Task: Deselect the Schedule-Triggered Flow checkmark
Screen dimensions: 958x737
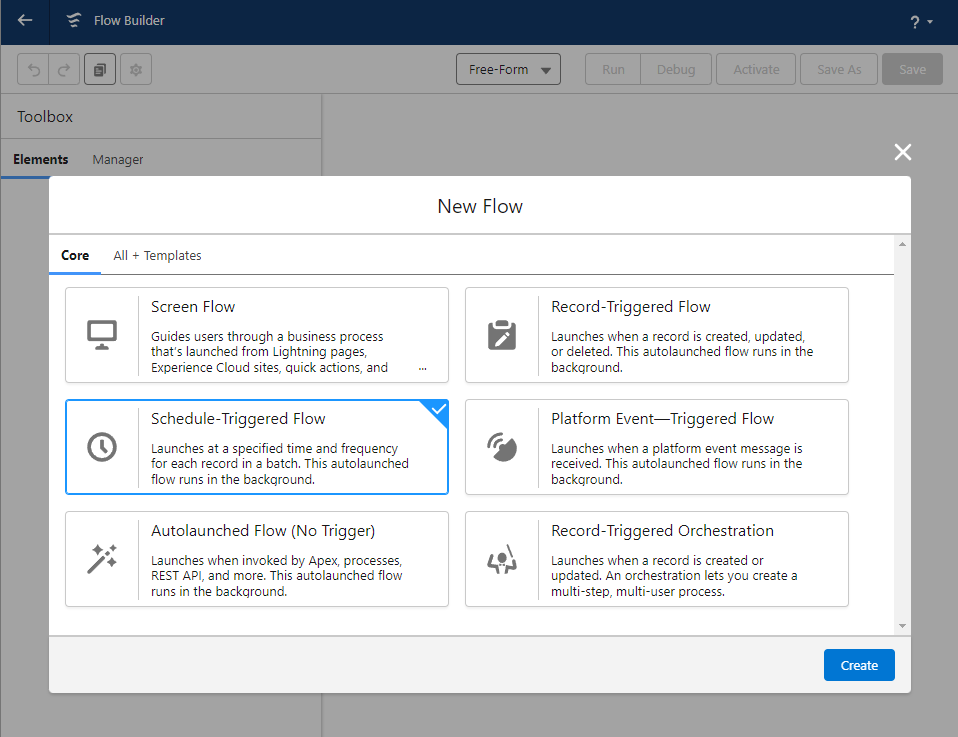Action: [438, 409]
